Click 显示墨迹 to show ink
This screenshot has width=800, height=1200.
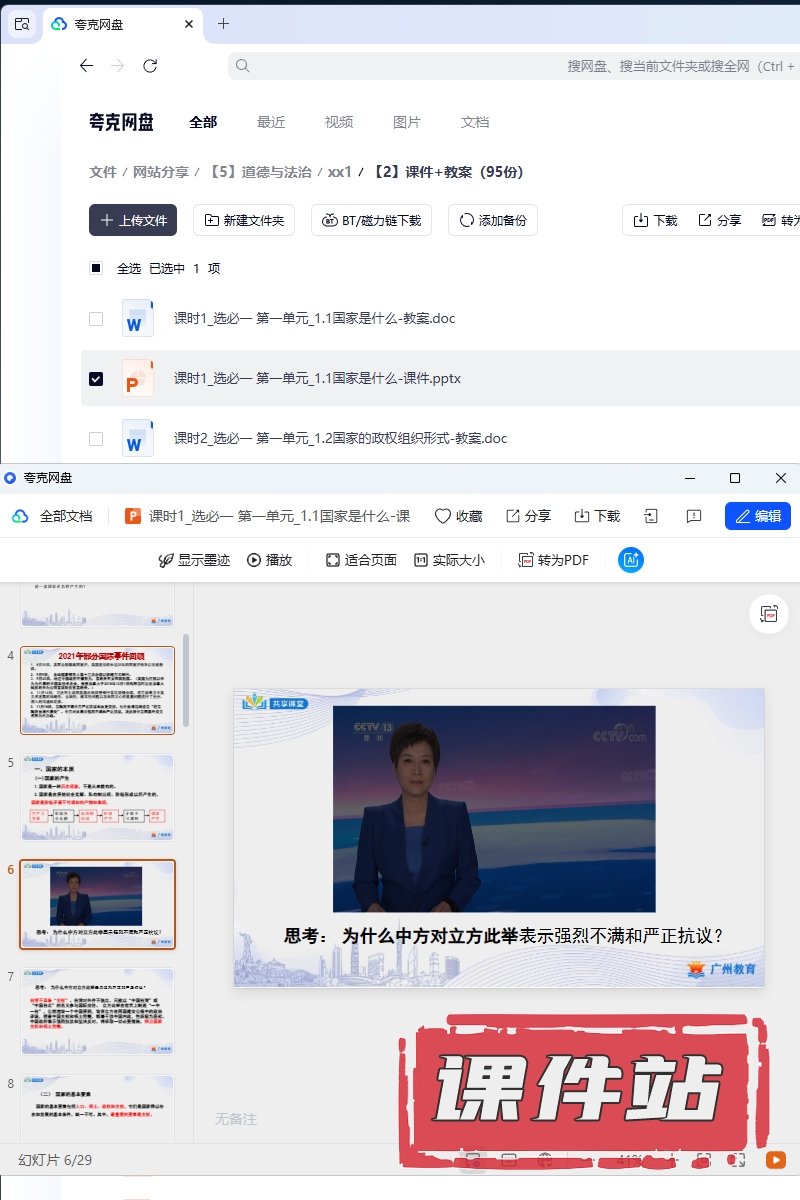[194, 560]
